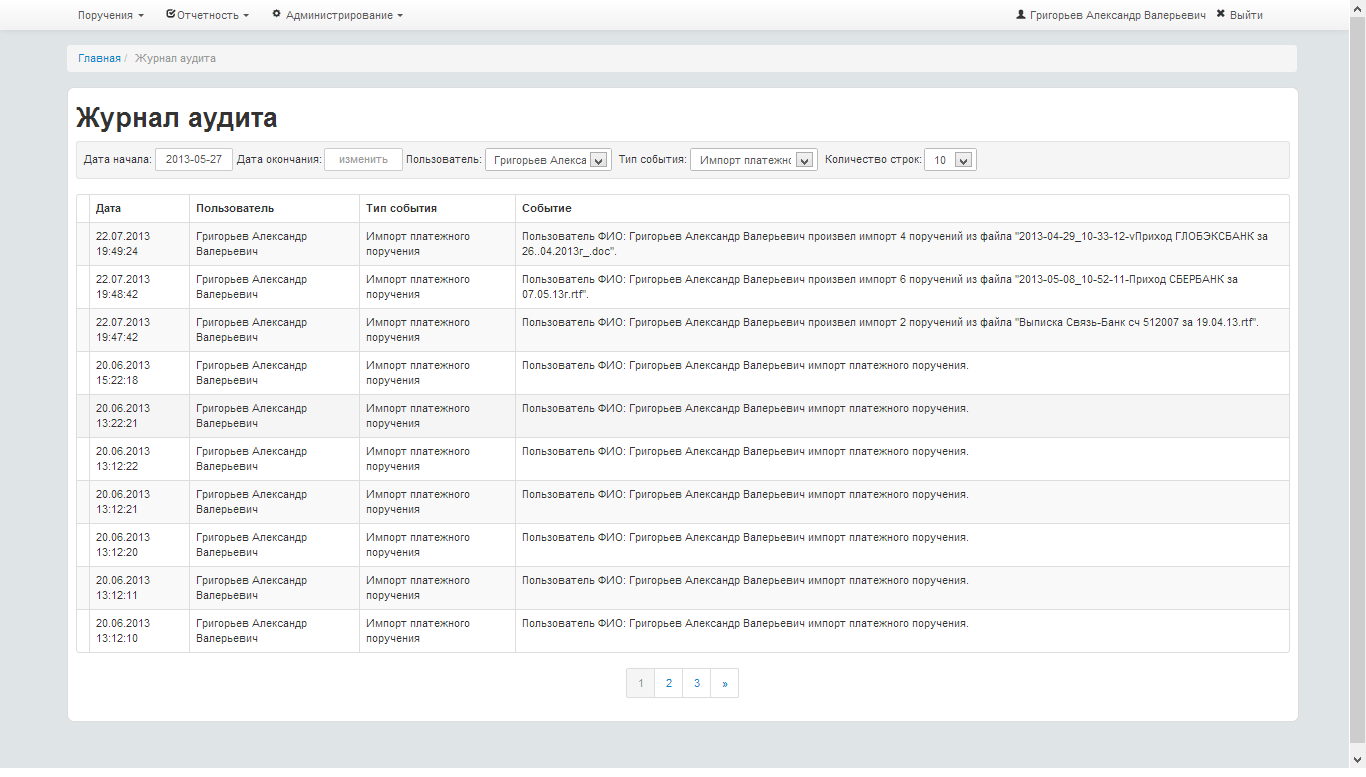Select the 20.06.2013 13:12:10 date cell
The width and height of the screenshot is (1366, 777).
(x=139, y=631)
